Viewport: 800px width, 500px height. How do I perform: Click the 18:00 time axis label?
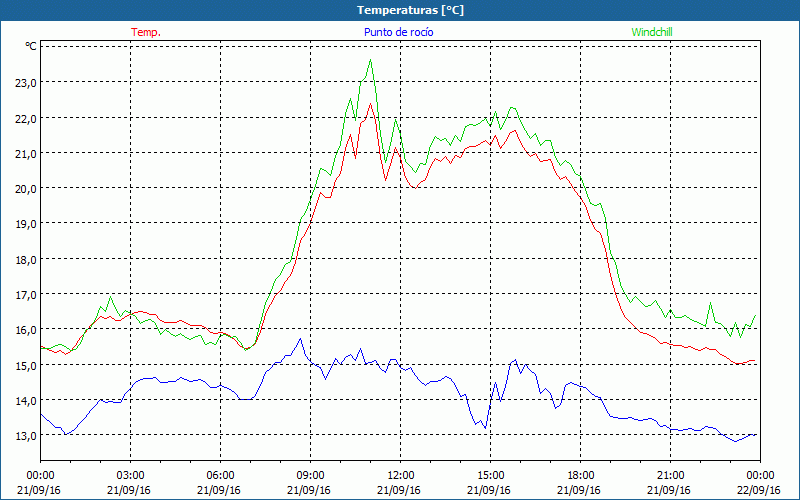(580, 476)
